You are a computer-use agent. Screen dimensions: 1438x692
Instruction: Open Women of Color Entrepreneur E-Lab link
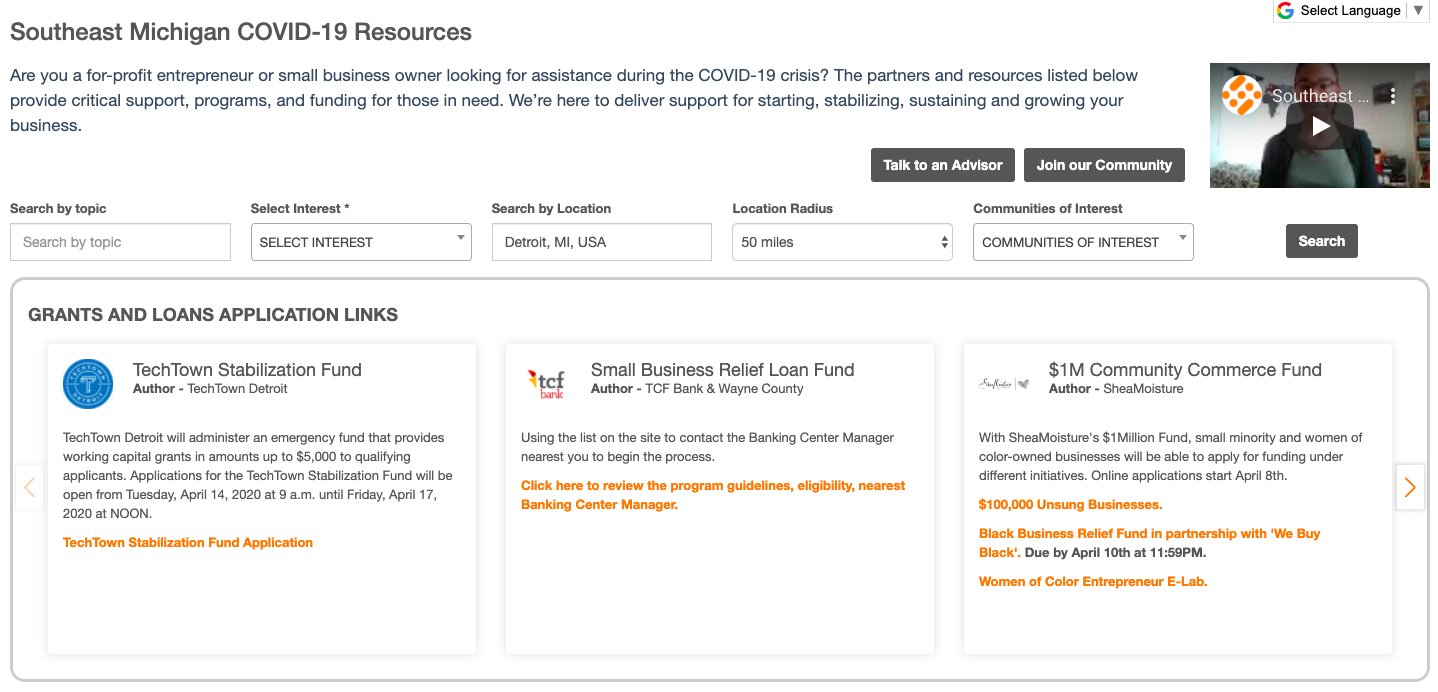coord(1093,581)
